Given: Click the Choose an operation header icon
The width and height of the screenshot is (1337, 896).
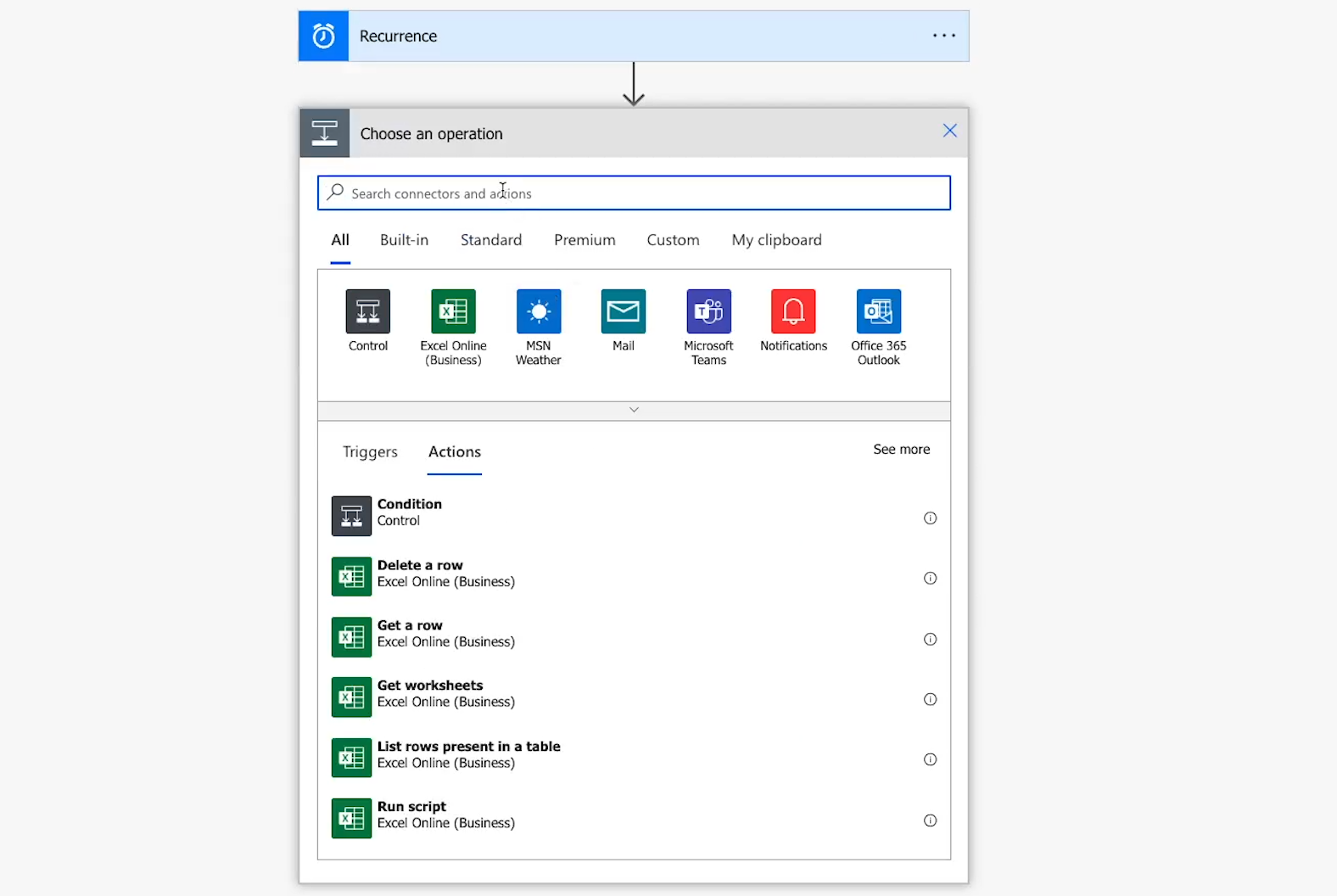Looking at the screenshot, I should click(324, 133).
